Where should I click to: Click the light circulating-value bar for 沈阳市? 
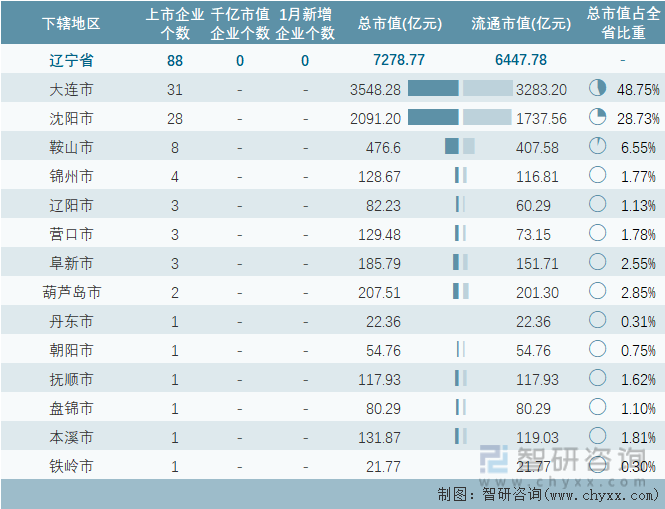coord(487,117)
